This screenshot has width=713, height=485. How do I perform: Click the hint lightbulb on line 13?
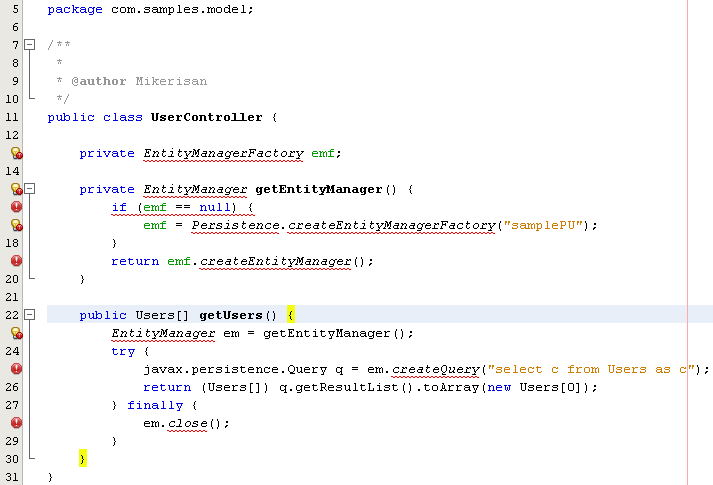(16, 153)
